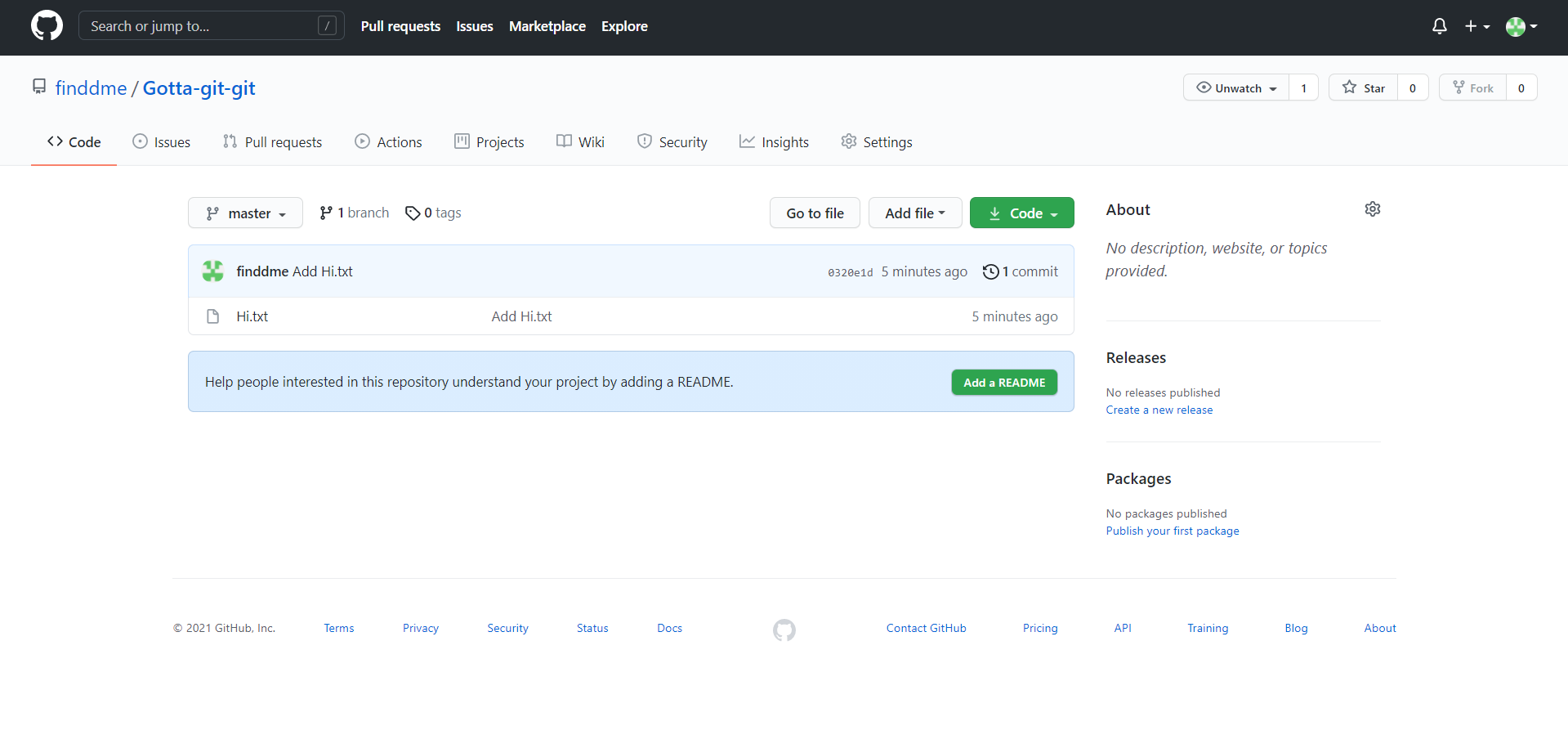Switch to the Actions tab
Image resolution: width=1568 pixels, height=735 pixels.
(x=388, y=142)
